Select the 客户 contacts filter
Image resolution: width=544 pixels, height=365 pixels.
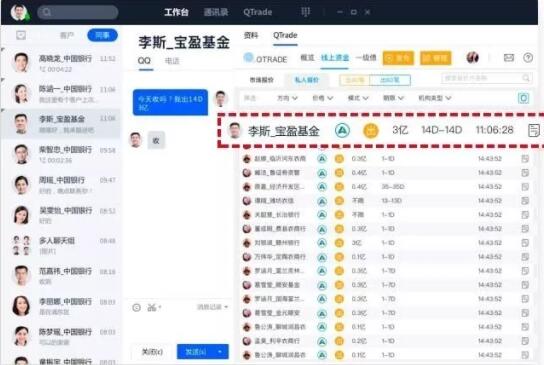click(x=67, y=35)
